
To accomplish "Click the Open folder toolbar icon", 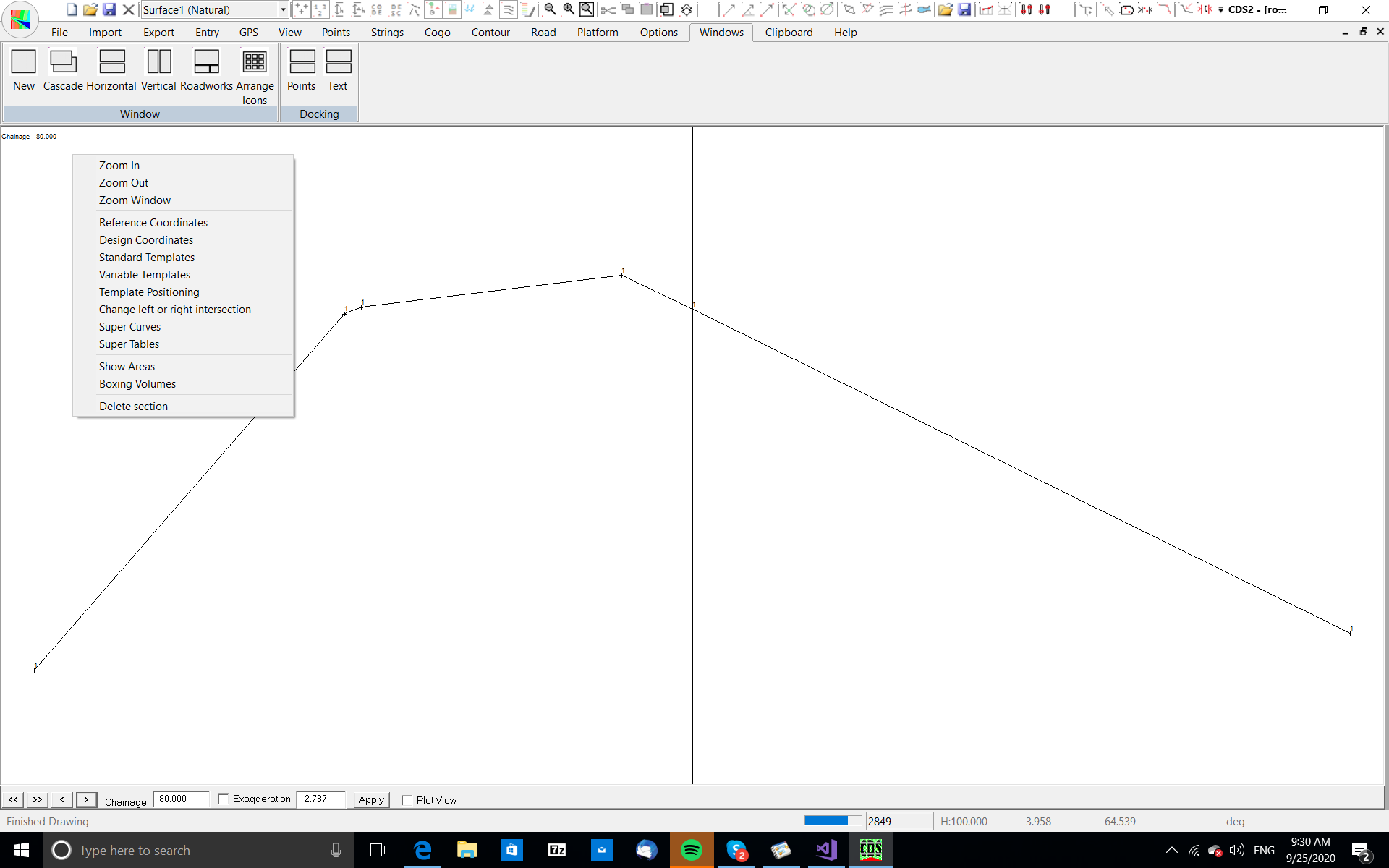I will pyautogui.click(x=90, y=9).
